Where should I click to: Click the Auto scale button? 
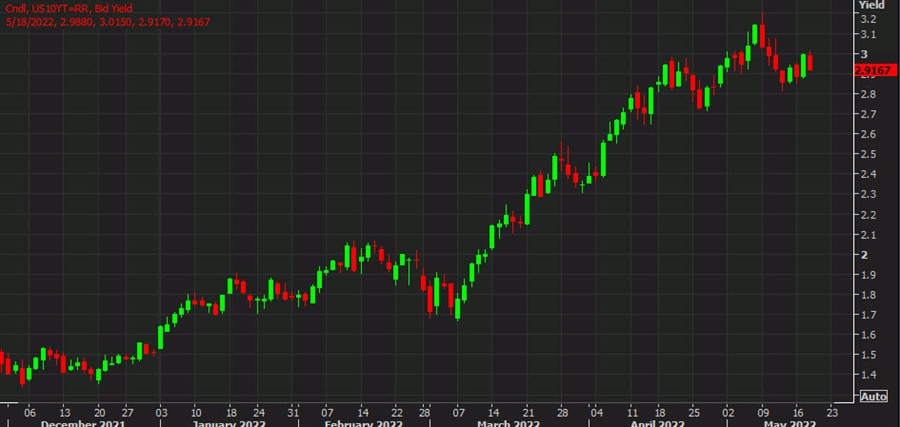(x=873, y=396)
